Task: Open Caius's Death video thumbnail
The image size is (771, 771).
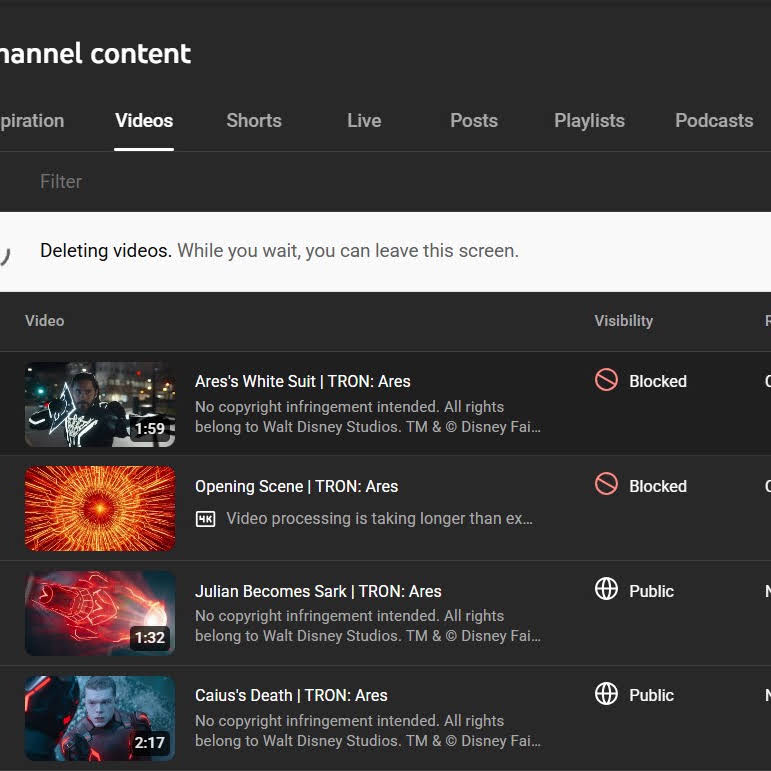Action: [x=100, y=718]
